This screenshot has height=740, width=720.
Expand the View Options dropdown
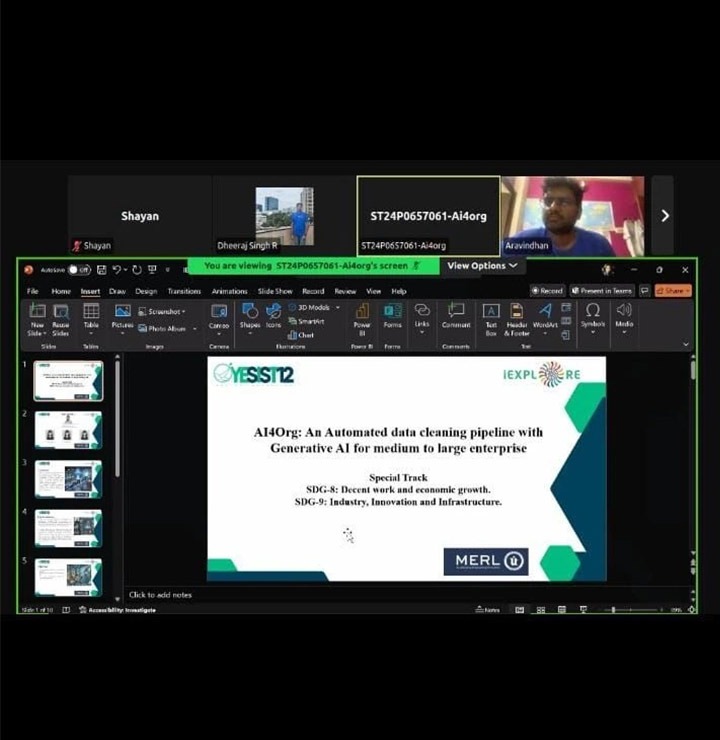click(482, 266)
